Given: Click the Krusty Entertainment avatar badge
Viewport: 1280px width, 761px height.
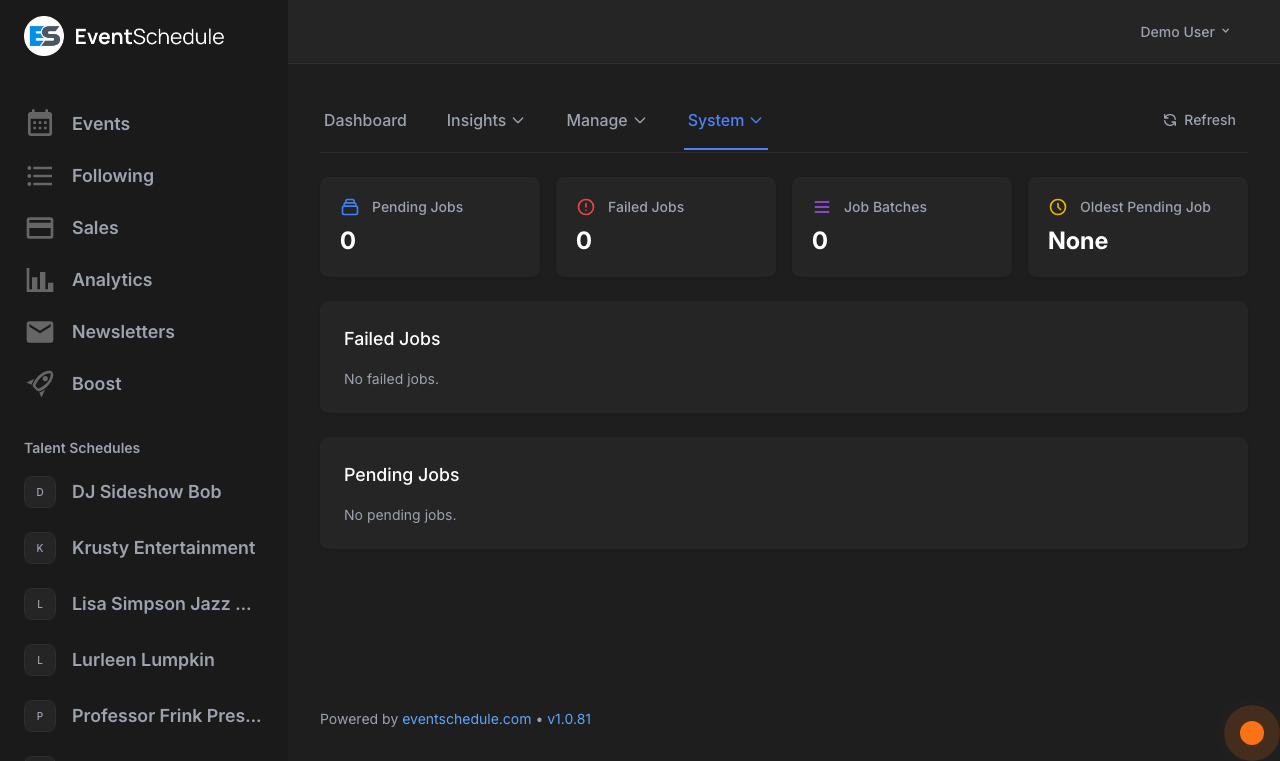Looking at the screenshot, I should [40, 548].
